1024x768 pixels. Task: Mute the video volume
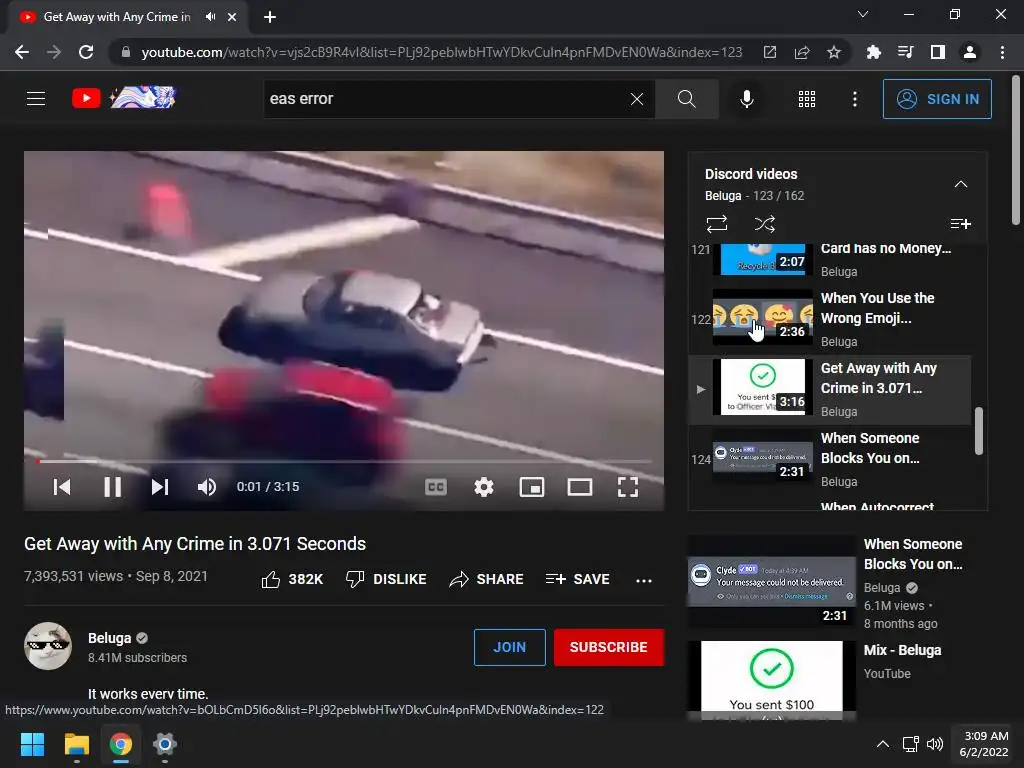coord(206,487)
